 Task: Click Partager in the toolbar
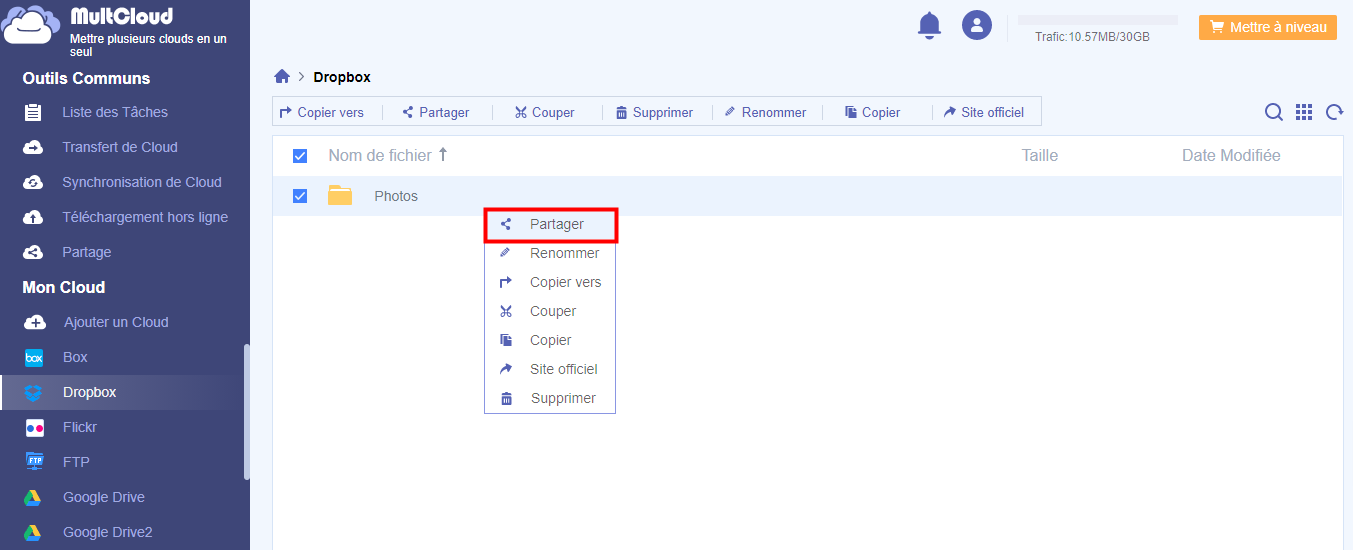436,112
